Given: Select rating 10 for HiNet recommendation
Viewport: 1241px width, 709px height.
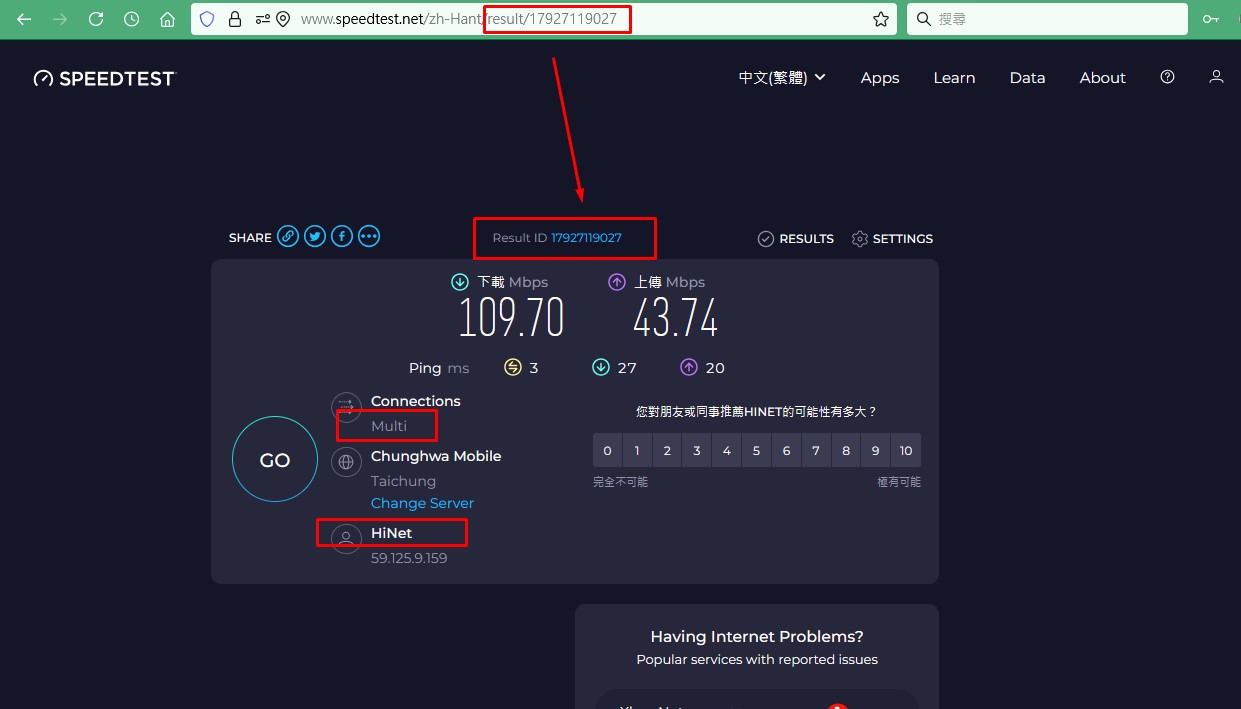Looking at the screenshot, I should click(x=906, y=451).
